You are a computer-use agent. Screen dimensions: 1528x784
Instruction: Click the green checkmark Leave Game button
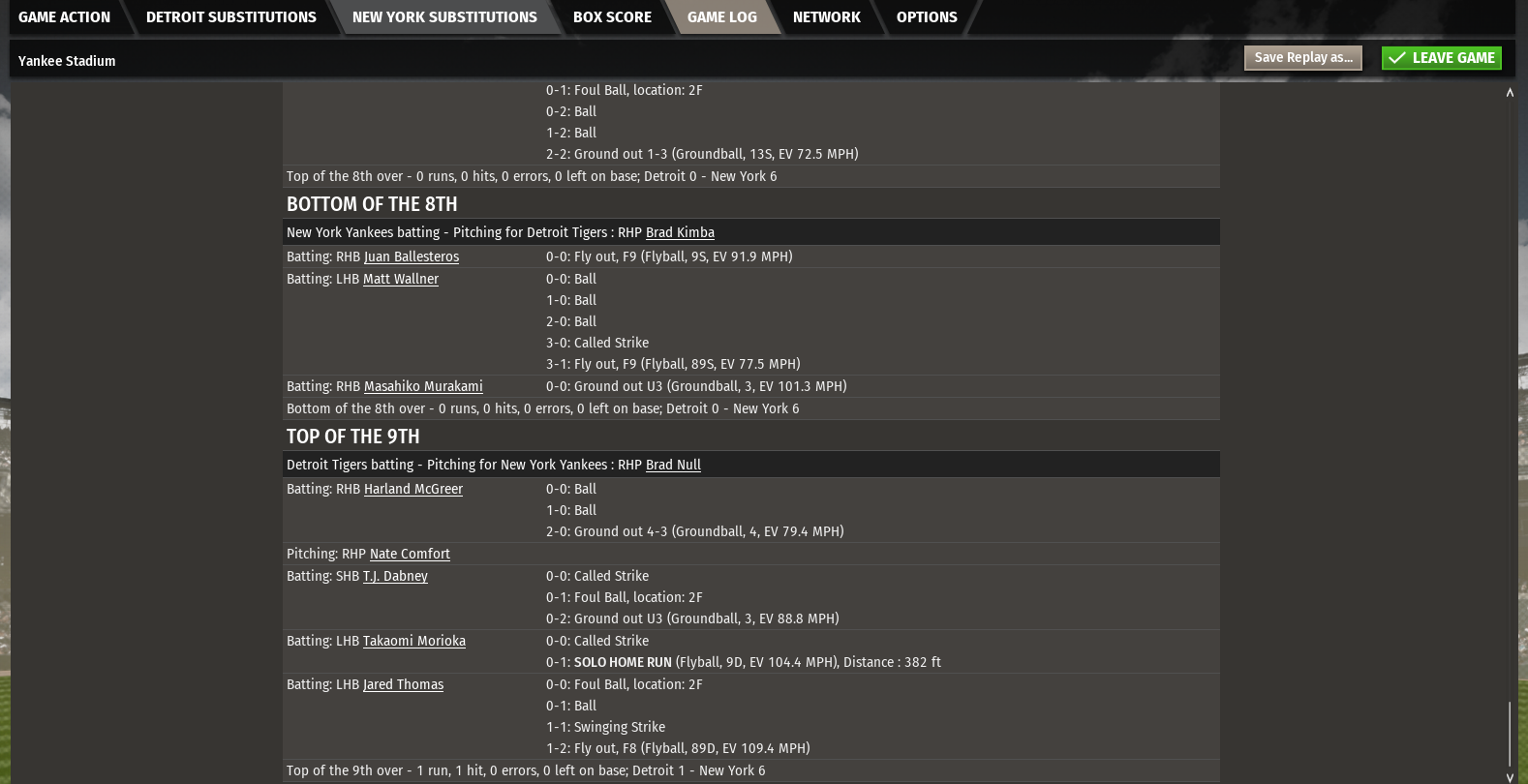click(x=1441, y=58)
